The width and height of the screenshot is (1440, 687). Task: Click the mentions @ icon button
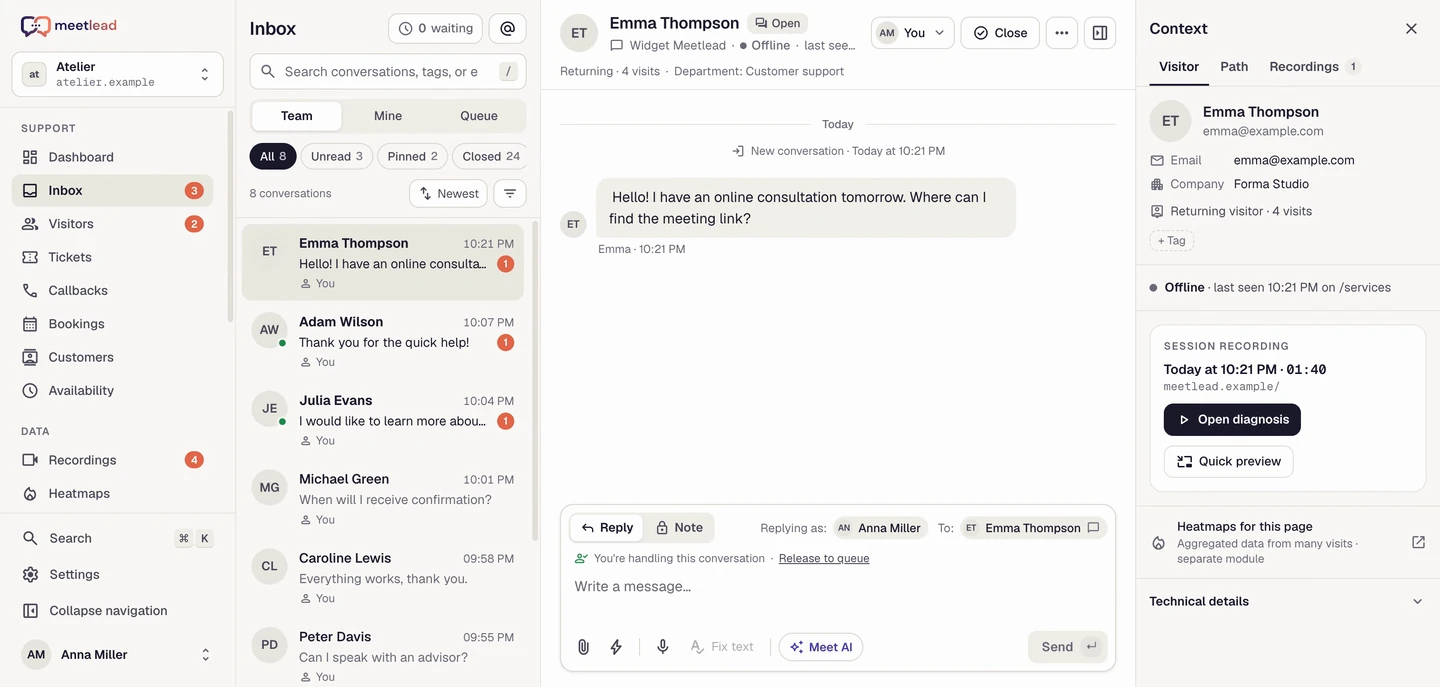[x=508, y=29]
